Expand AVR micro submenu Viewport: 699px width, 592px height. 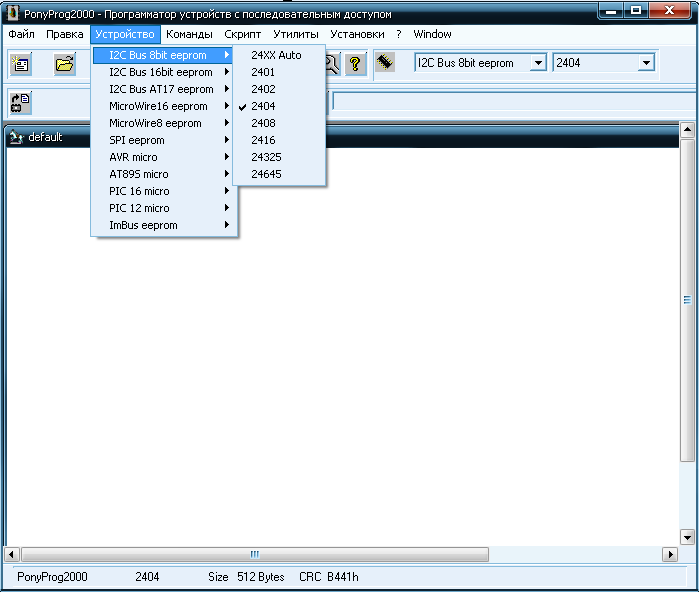163,157
